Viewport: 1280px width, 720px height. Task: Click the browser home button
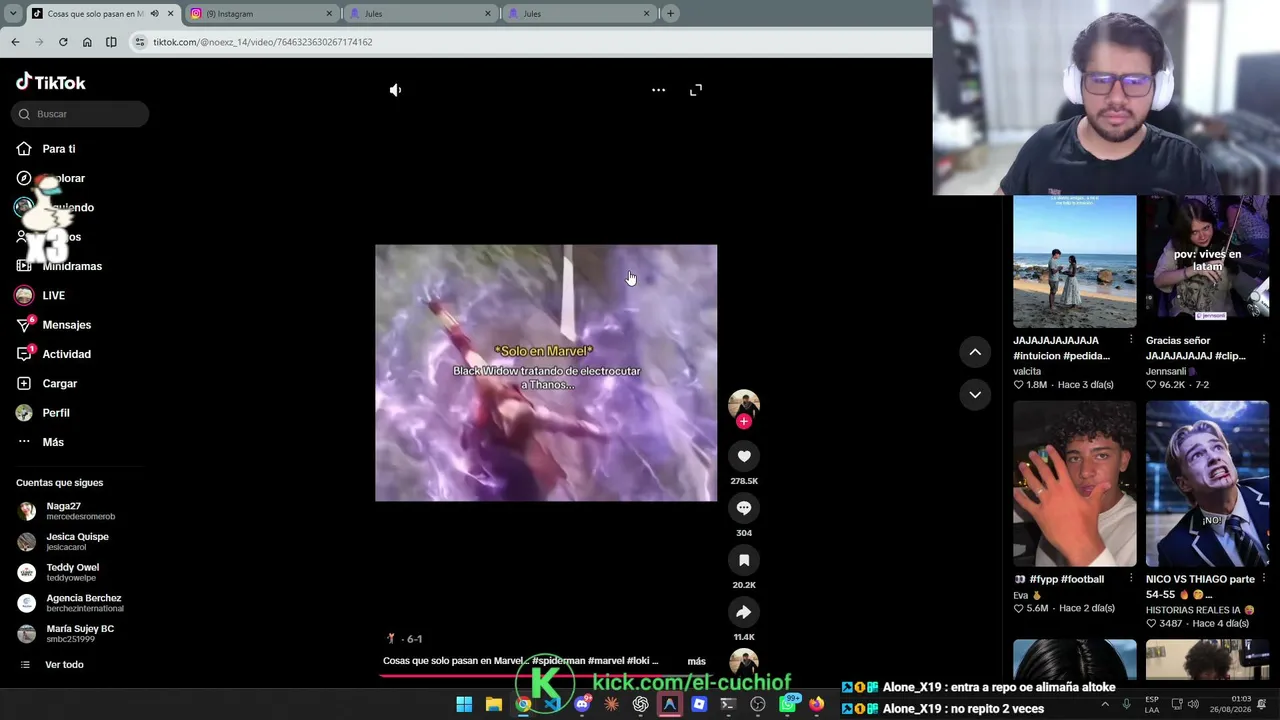[x=87, y=42]
